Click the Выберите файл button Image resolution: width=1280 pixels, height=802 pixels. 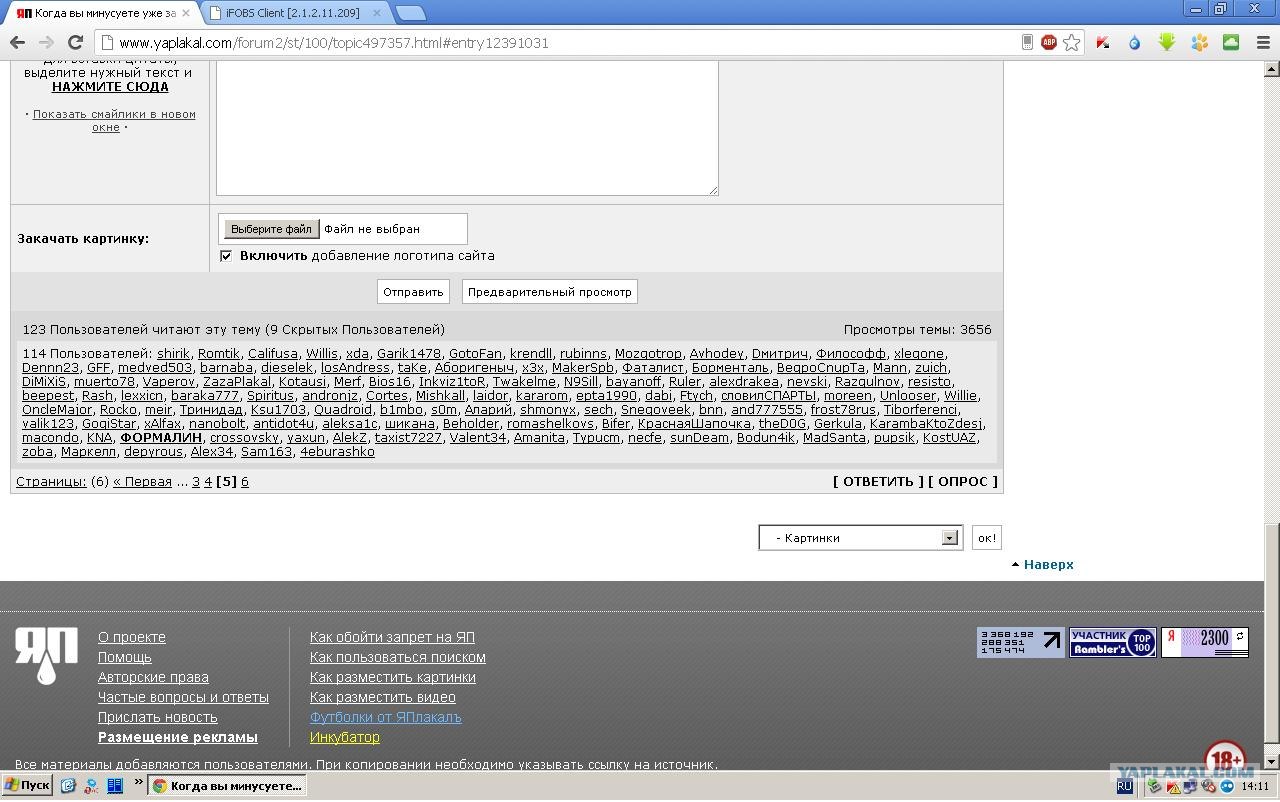tap(272, 229)
